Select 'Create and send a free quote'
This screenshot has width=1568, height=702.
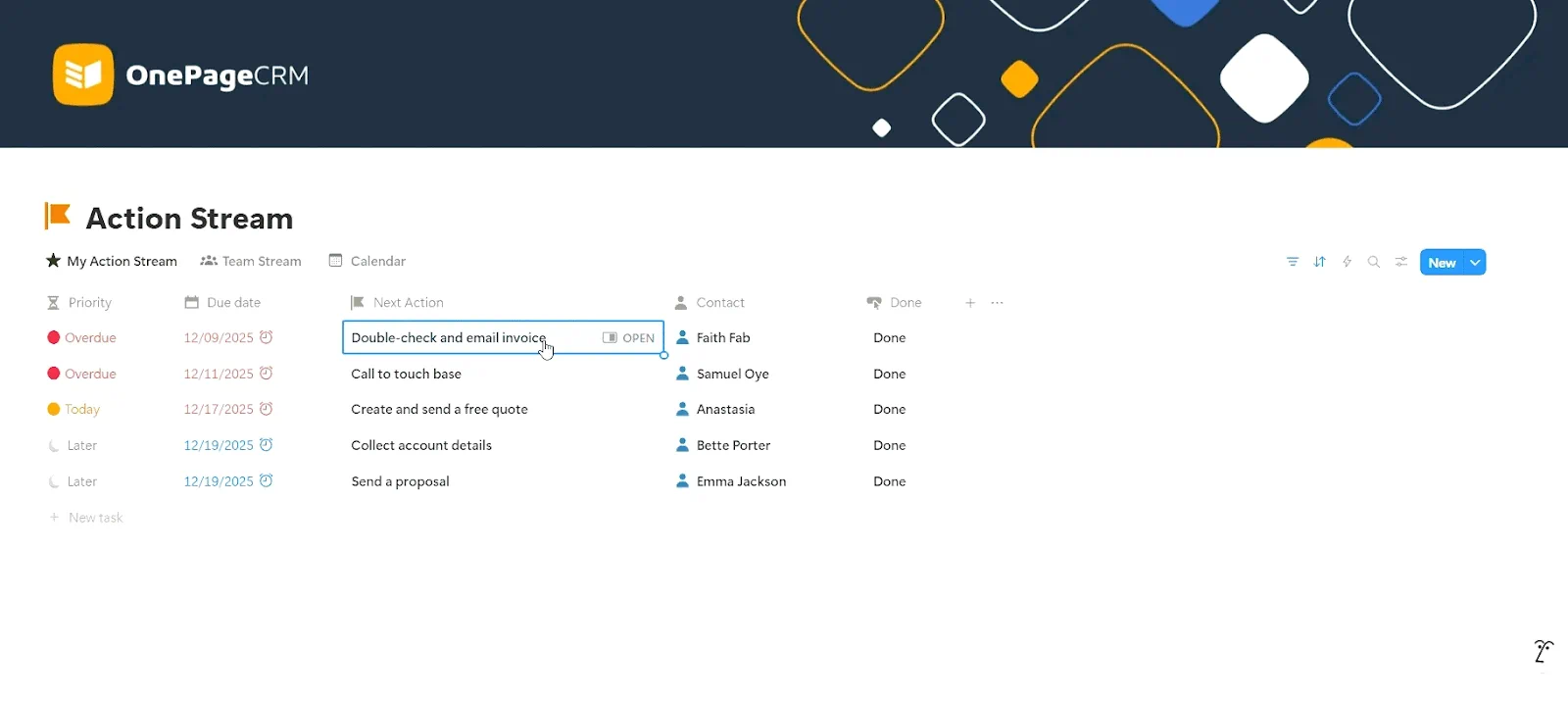click(x=439, y=409)
